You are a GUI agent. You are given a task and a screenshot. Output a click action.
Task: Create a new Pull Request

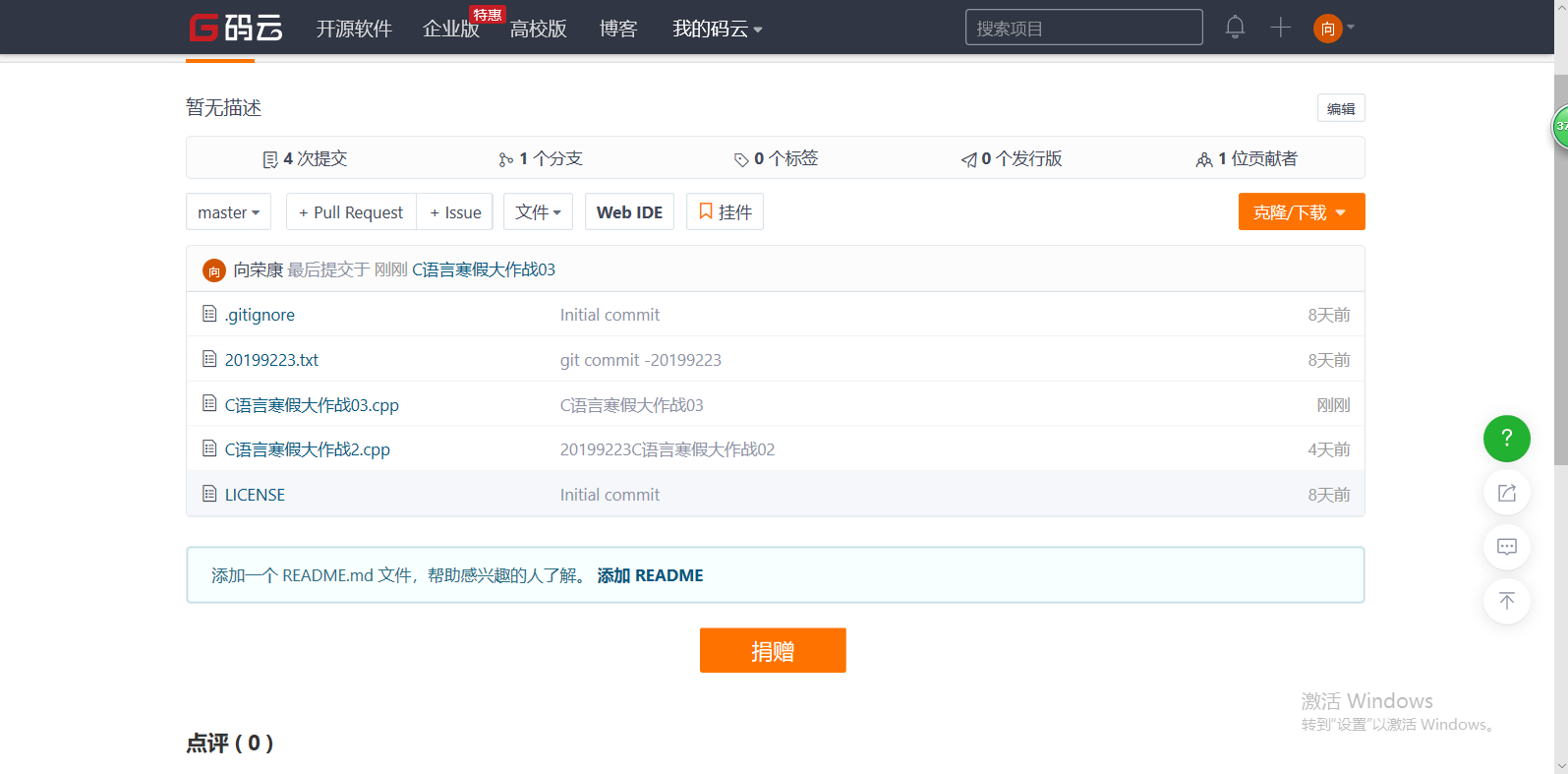point(351,212)
